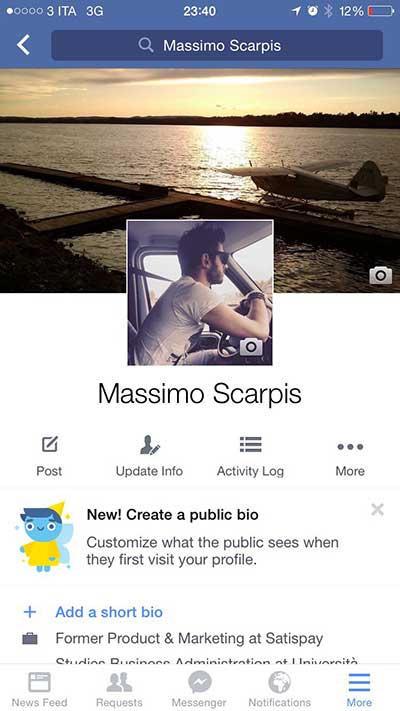The width and height of the screenshot is (400, 711).
Task: Tap the profile picture camera icon
Action: click(x=251, y=347)
